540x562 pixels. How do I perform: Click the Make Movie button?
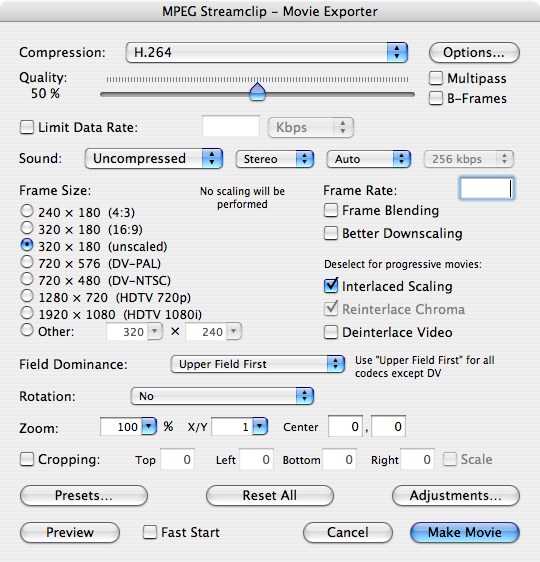(x=465, y=532)
